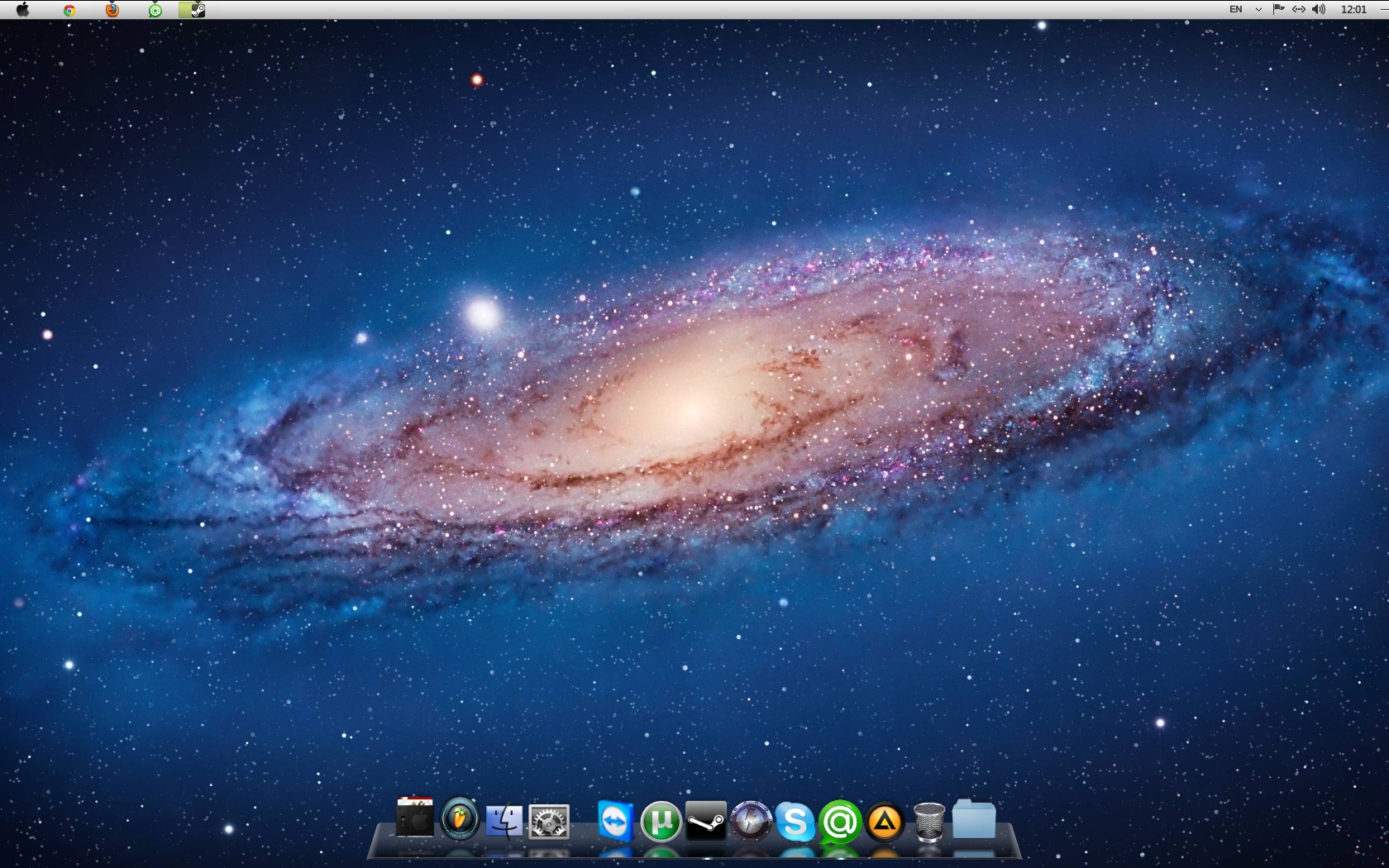Screen dimensions: 1389x868
Task: Open Steam from the dock
Action: tap(705, 822)
